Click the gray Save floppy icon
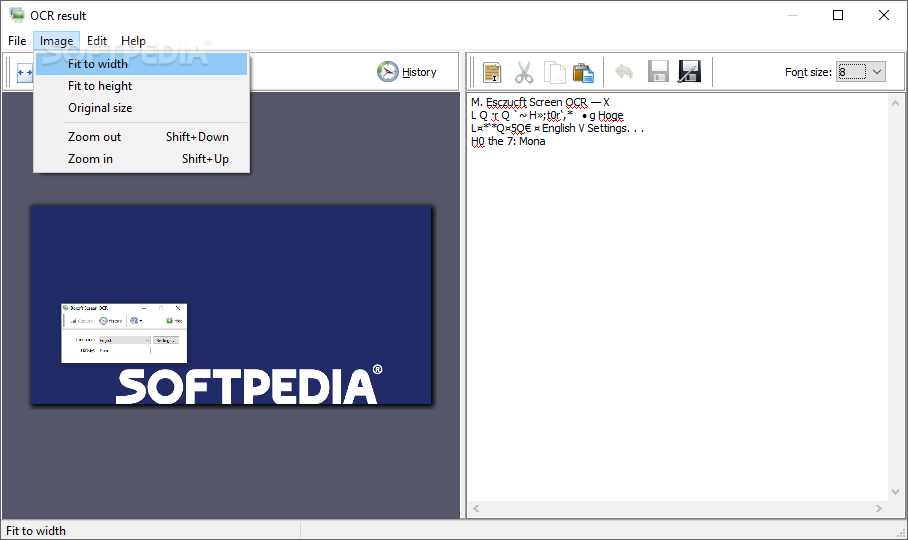Image resolution: width=908 pixels, height=540 pixels. pyautogui.click(x=658, y=72)
